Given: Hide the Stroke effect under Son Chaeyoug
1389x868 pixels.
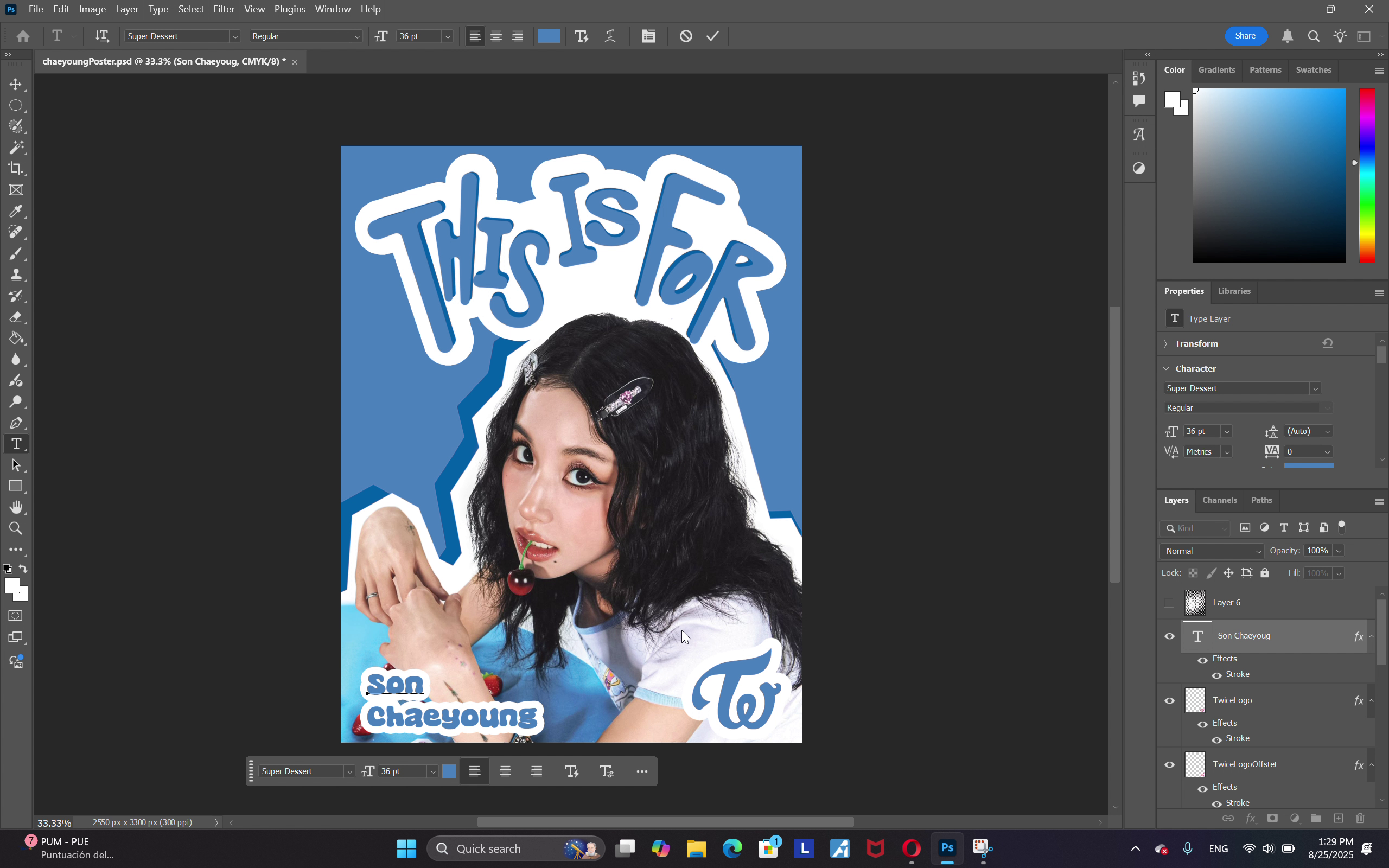Looking at the screenshot, I should pyautogui.click(x=1217, y=675).
